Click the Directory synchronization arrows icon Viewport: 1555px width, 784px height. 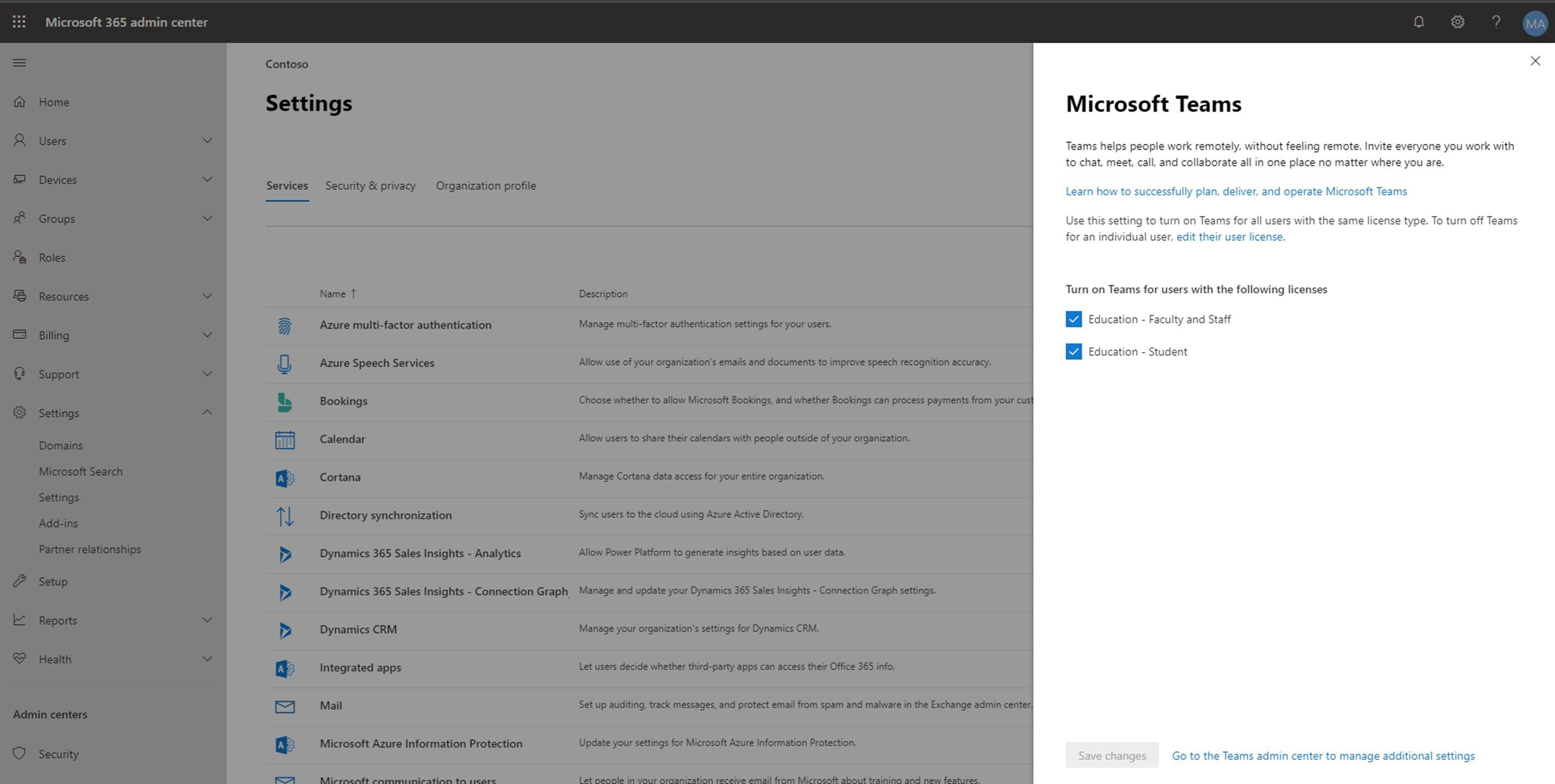285,514
